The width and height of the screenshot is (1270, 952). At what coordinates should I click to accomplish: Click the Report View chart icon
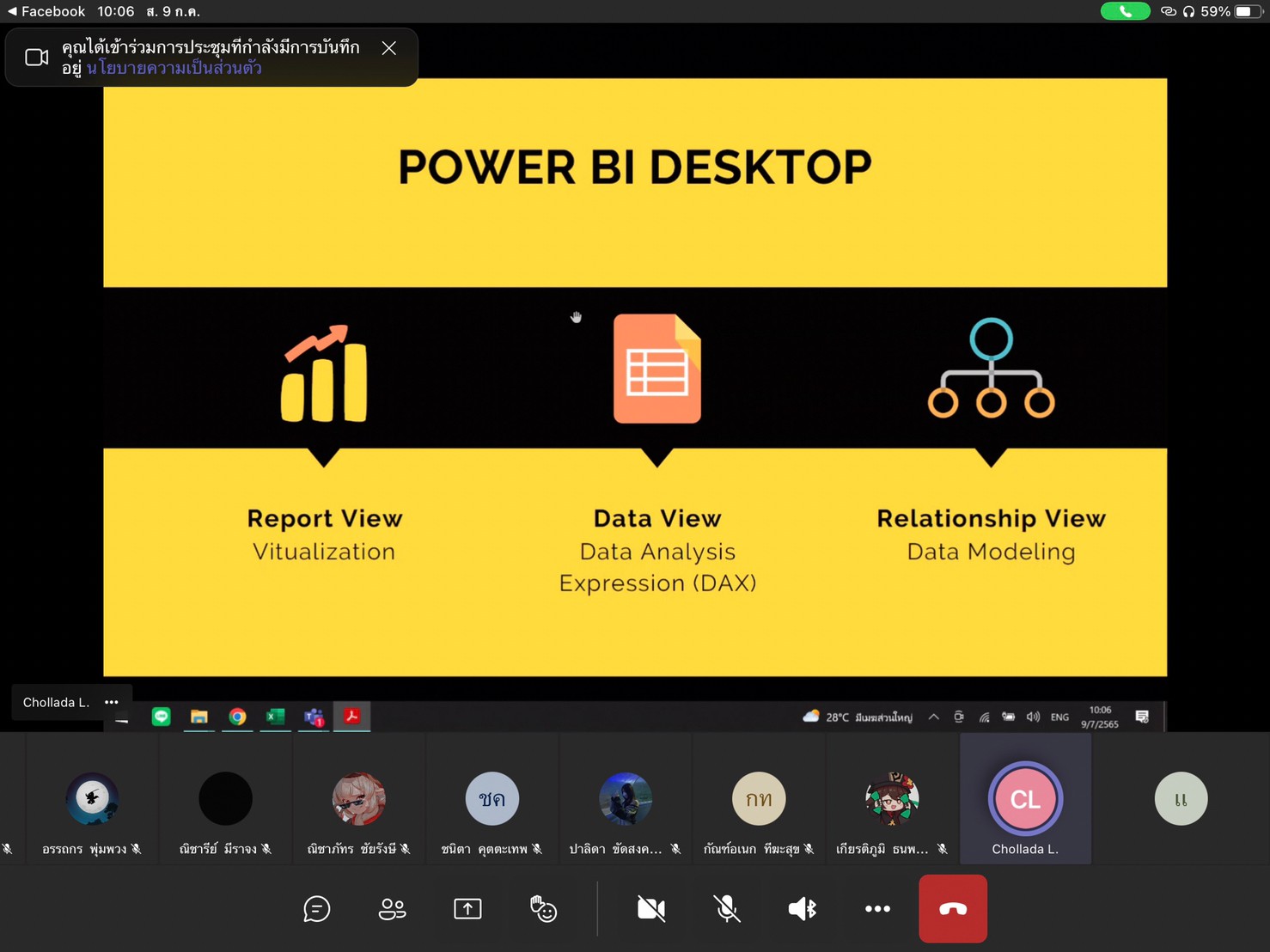(x=325, y=374)
